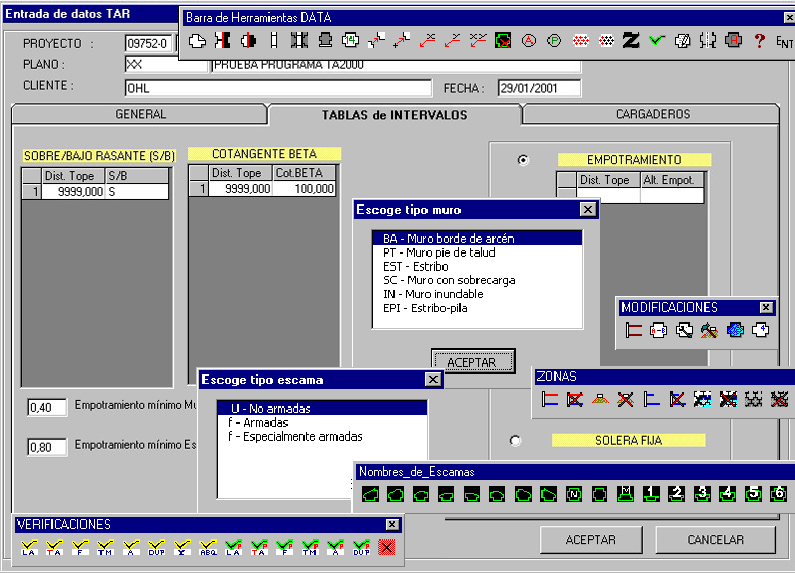Image resolution: width=795 pixels, height=573 pixels.
Task: Click the green panel with red cross icon
Action: coord(503,41)
